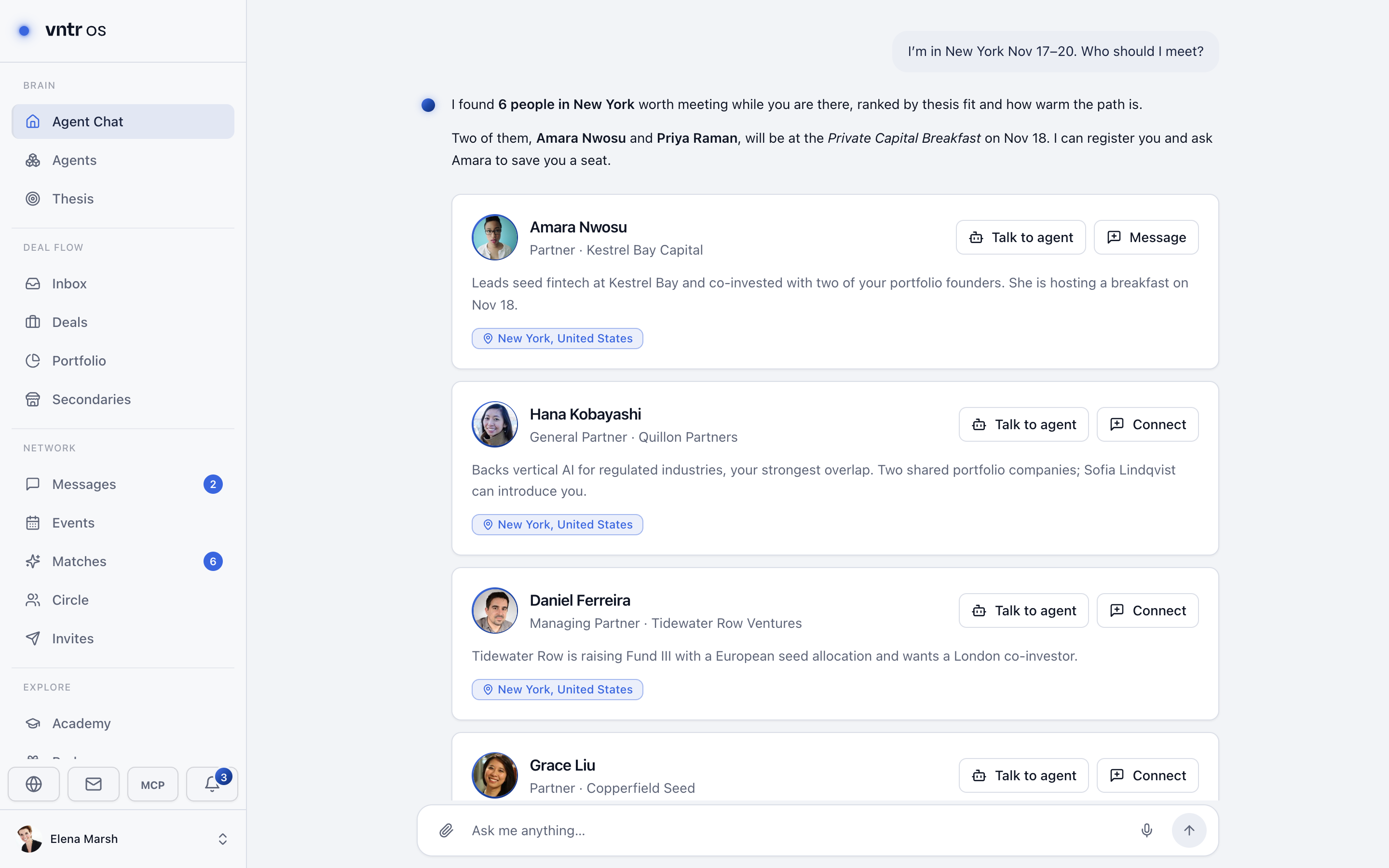Image resolution: width=1389 pixels, height=868 pixels.
Task: Go to the Agents page
Action: tap(123, 160)
